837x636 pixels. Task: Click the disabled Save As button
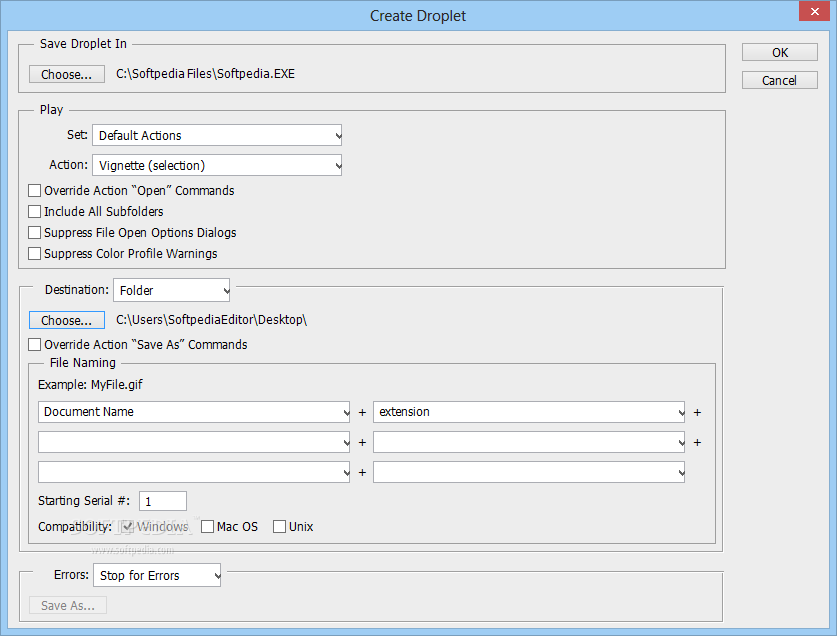pyautogui.click(x=68, y=606)
